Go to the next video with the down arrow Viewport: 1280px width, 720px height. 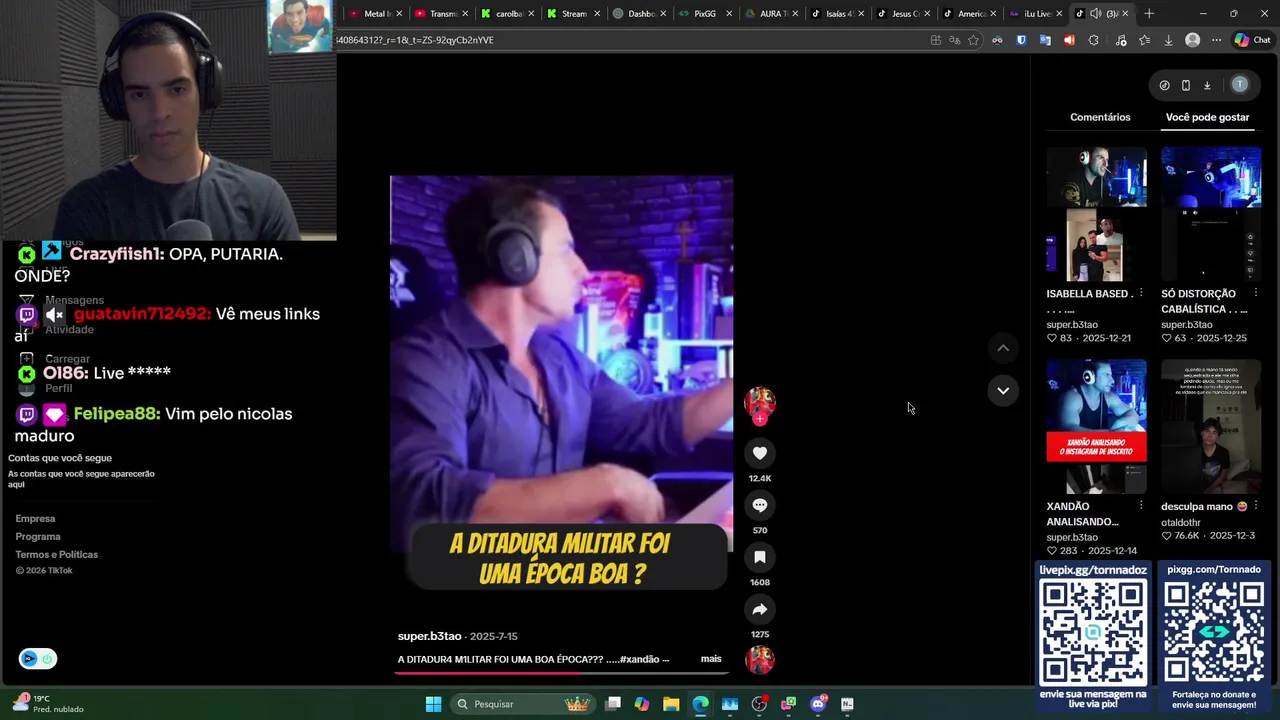[x=1003, y=390]
